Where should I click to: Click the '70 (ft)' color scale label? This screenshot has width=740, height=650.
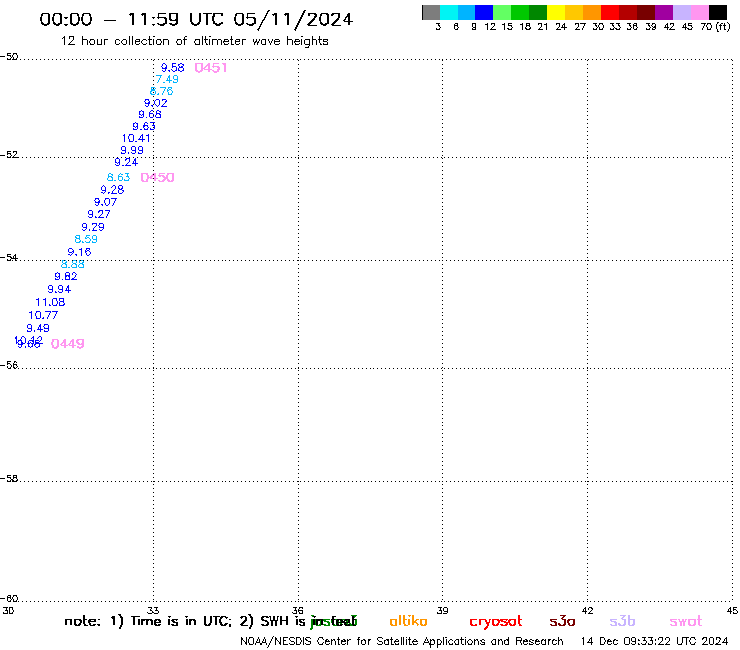(x=715, y=27)
